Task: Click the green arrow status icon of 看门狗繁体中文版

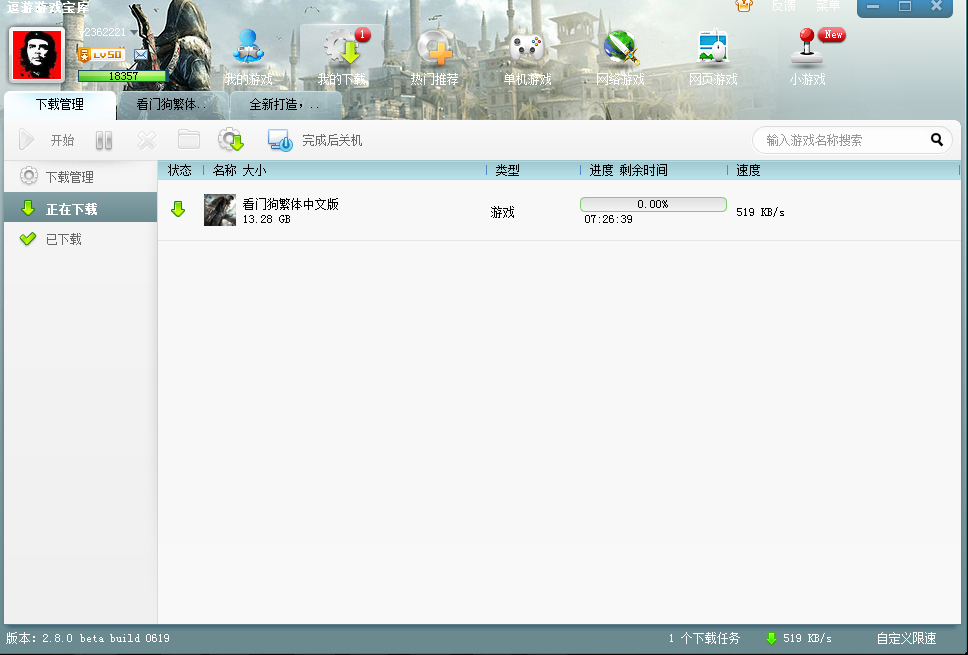Action: click(178, 209)
